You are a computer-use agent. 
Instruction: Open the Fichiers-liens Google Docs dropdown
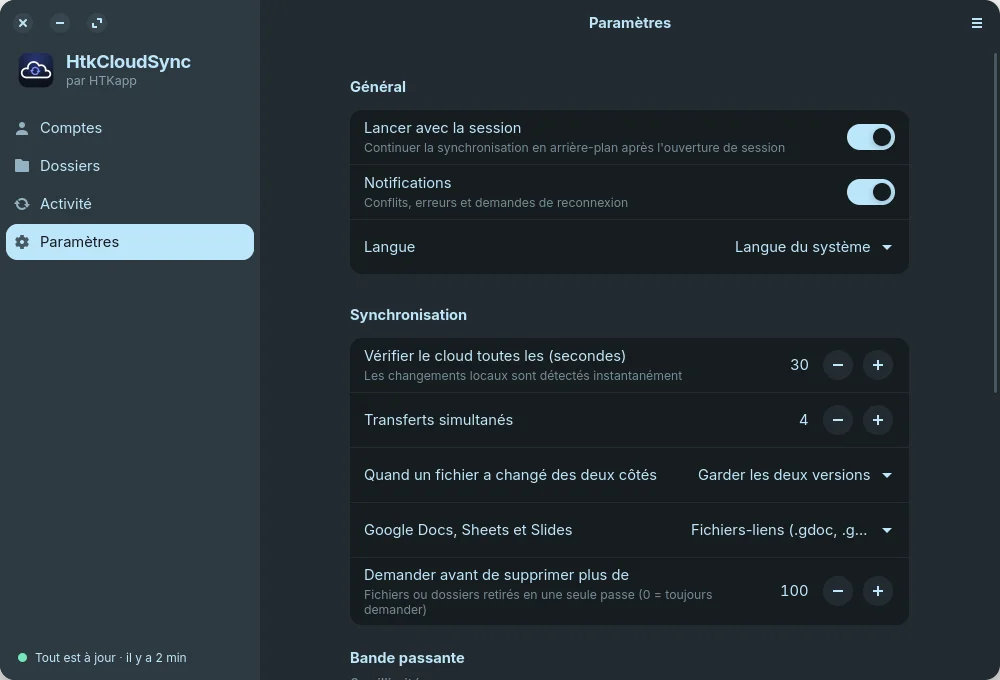tap(791, 530)
